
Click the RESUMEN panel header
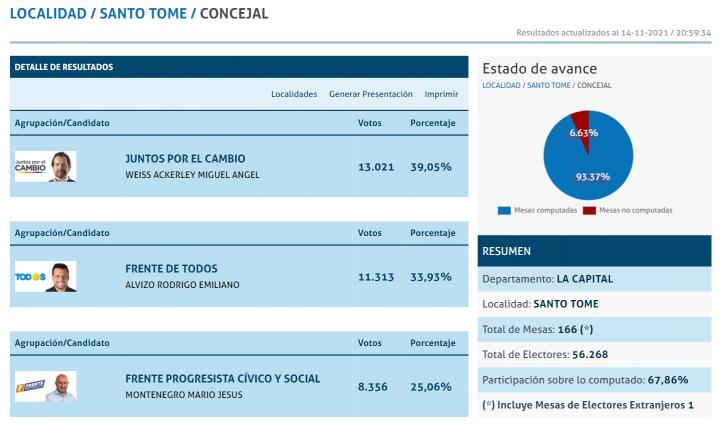594,251
